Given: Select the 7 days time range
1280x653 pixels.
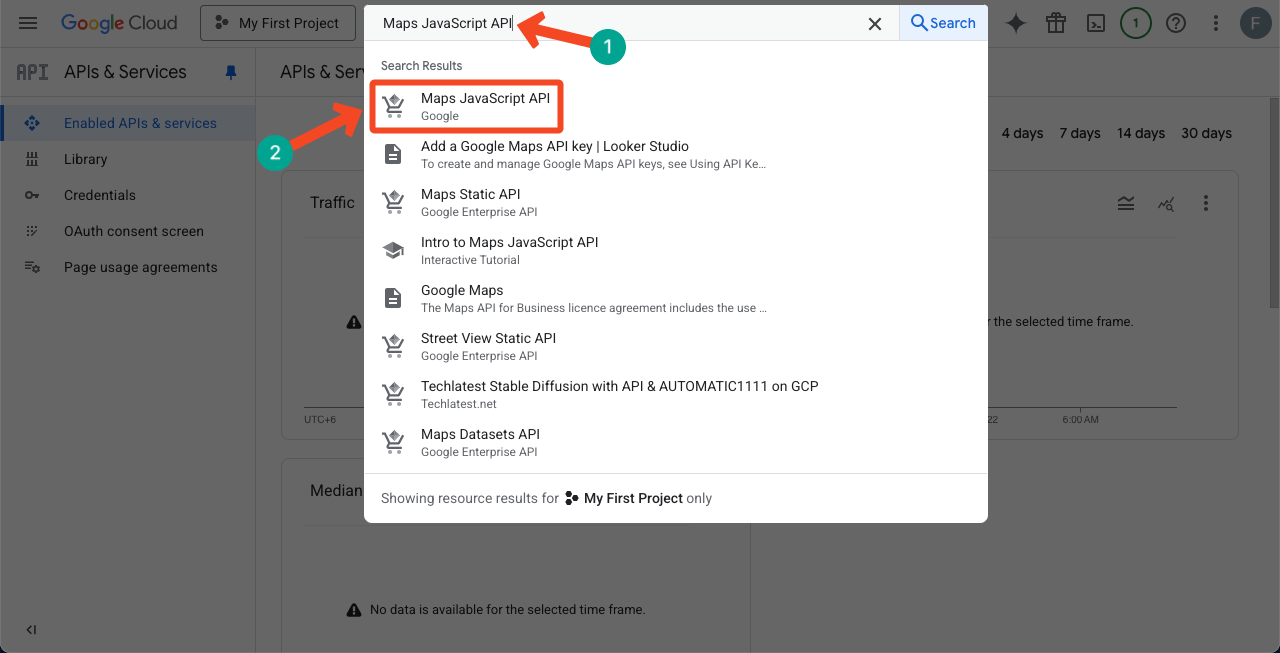Looking at the screenshot, I should 1080,133.
